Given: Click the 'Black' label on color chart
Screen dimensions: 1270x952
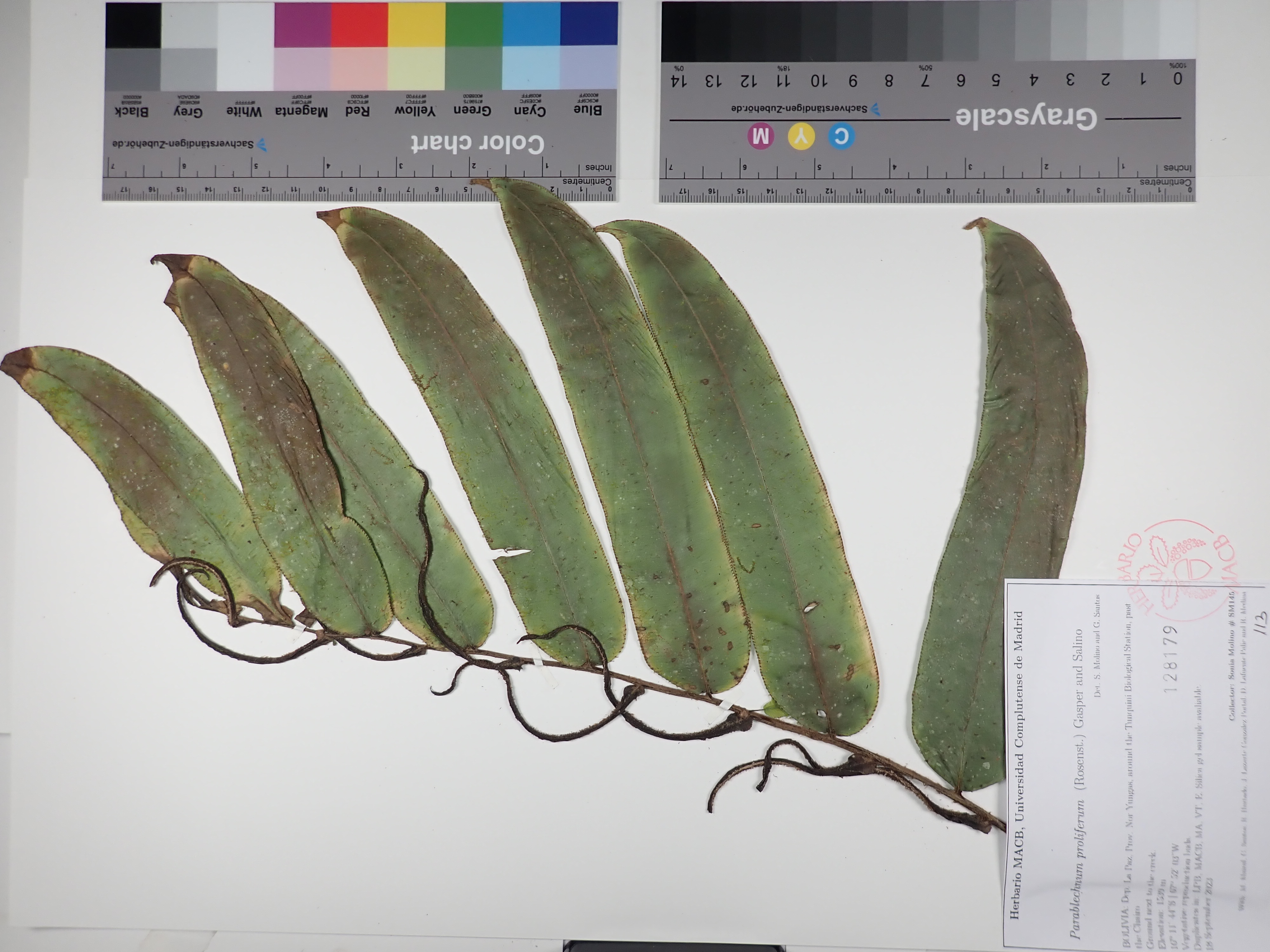Looking at the screenshot, I should 132,112.
